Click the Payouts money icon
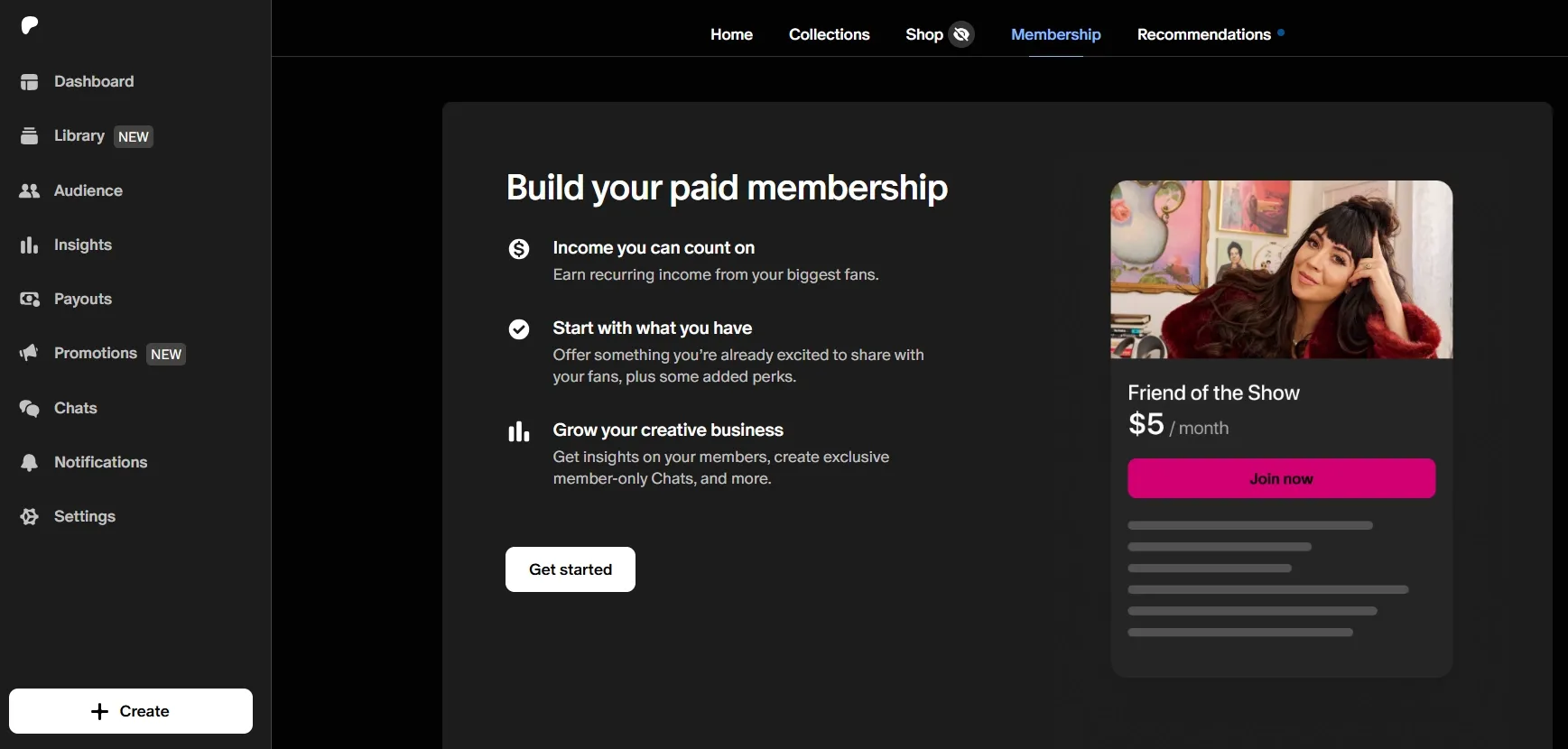The width and height of the screenshot is (1568, 749). (x=30, y=299)
